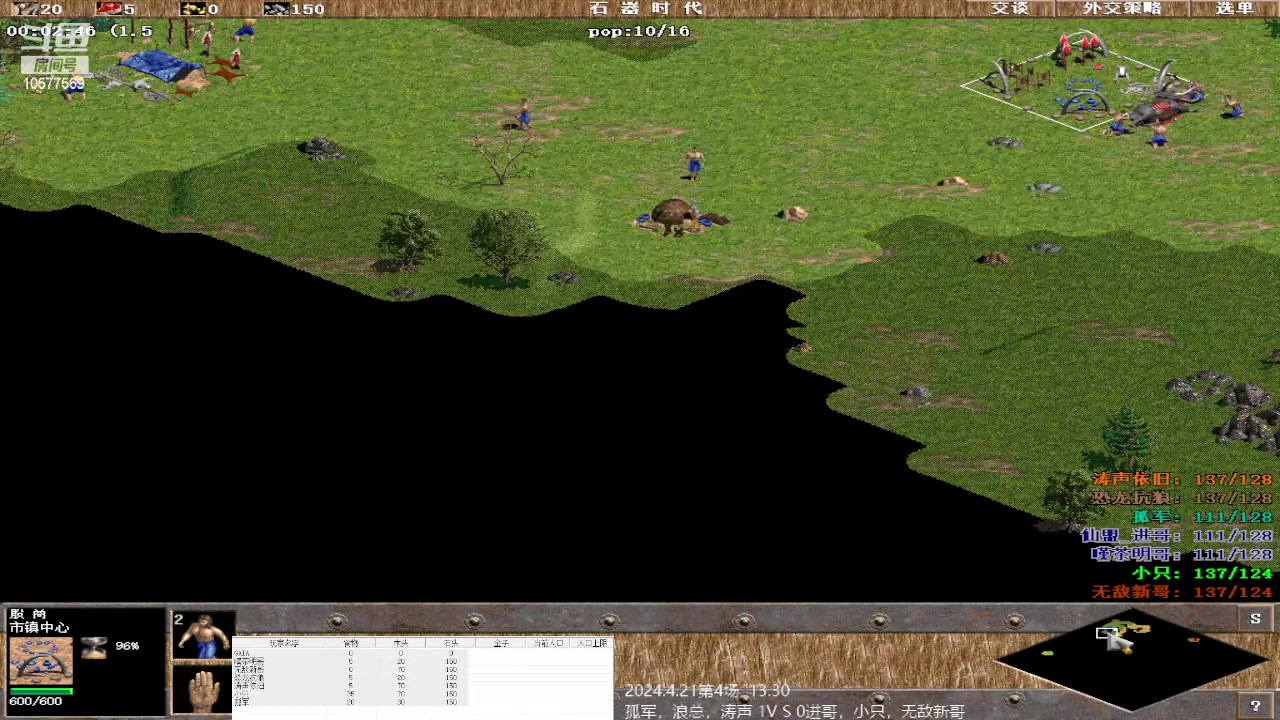Select the villager right of the town center
This screenshot has width=1280, height=720.
coord(1232,106)
